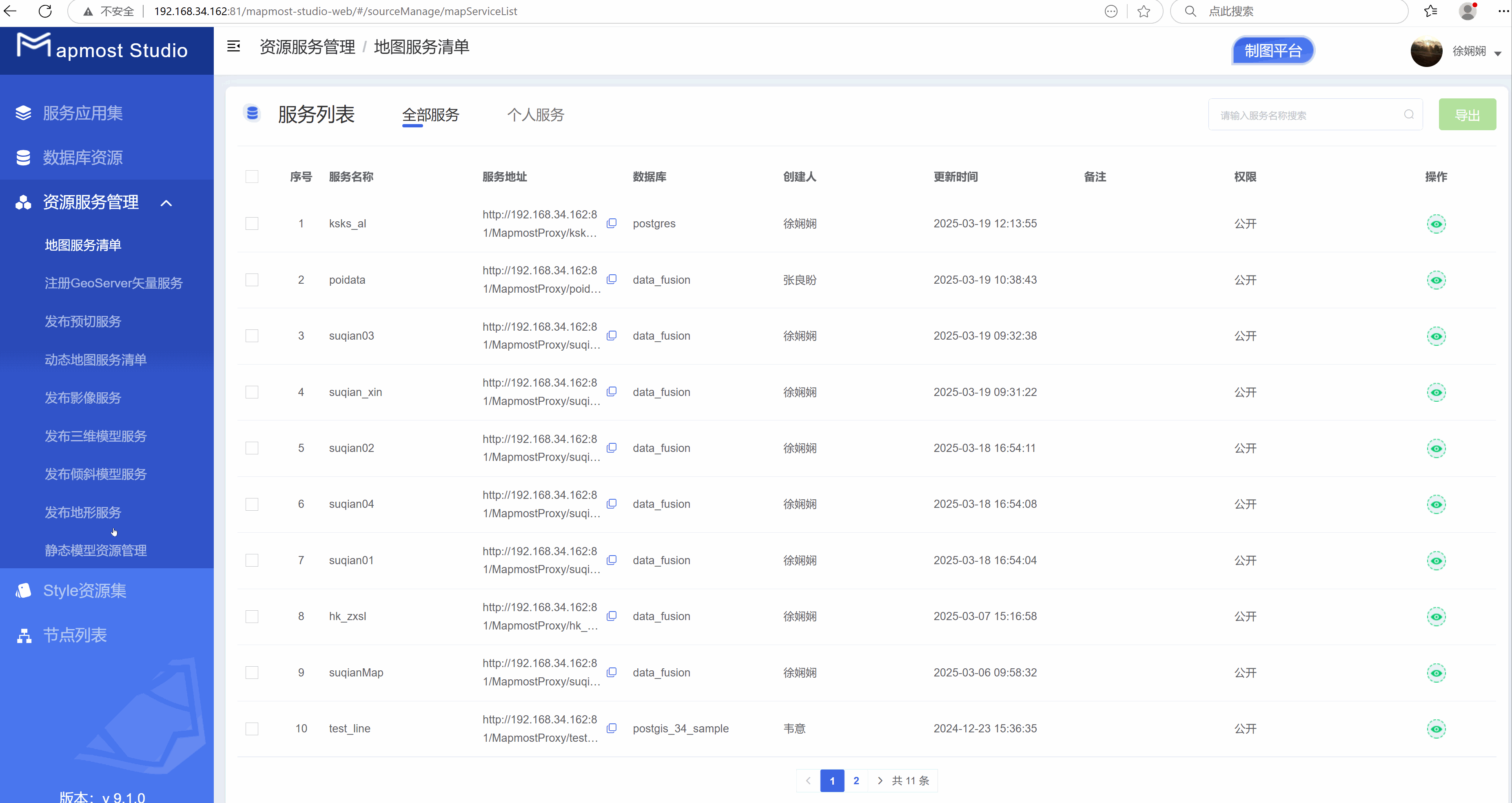Viewport: 1512px width, 803px height.
Task: Open 数据库资源 in the sidebar
Action: coord(83,158)
